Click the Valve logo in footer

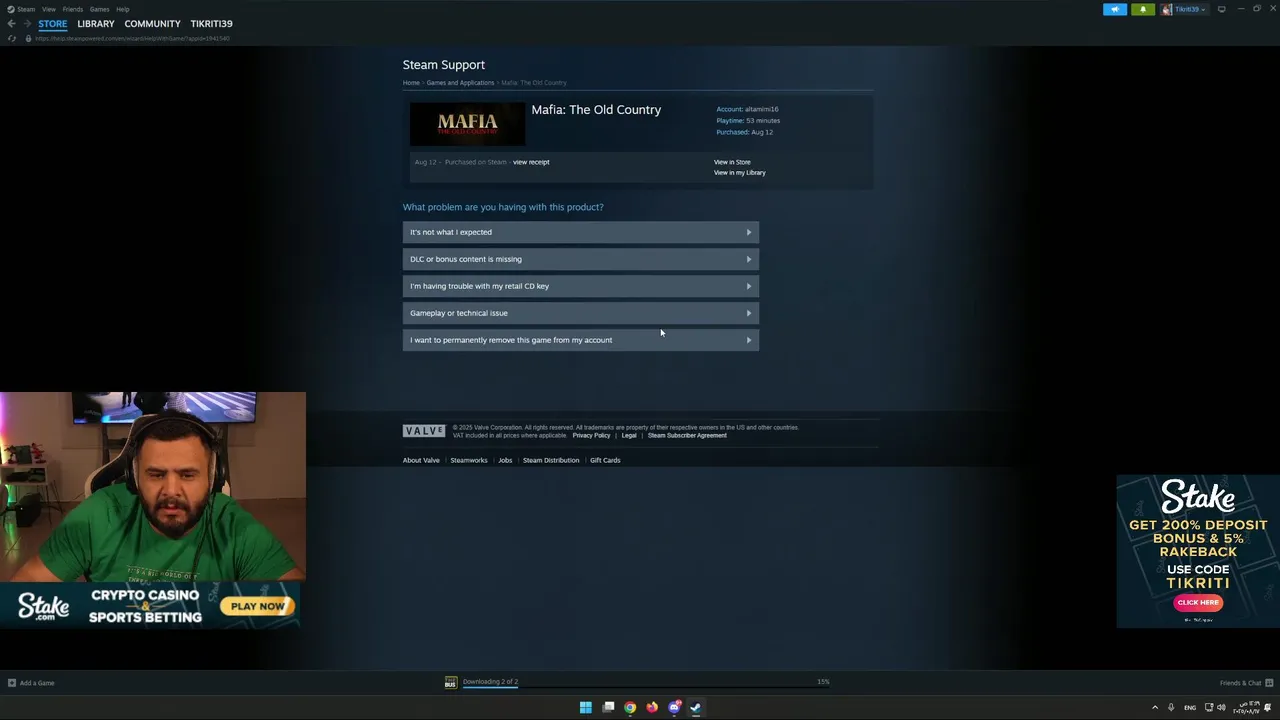[424, 431]
